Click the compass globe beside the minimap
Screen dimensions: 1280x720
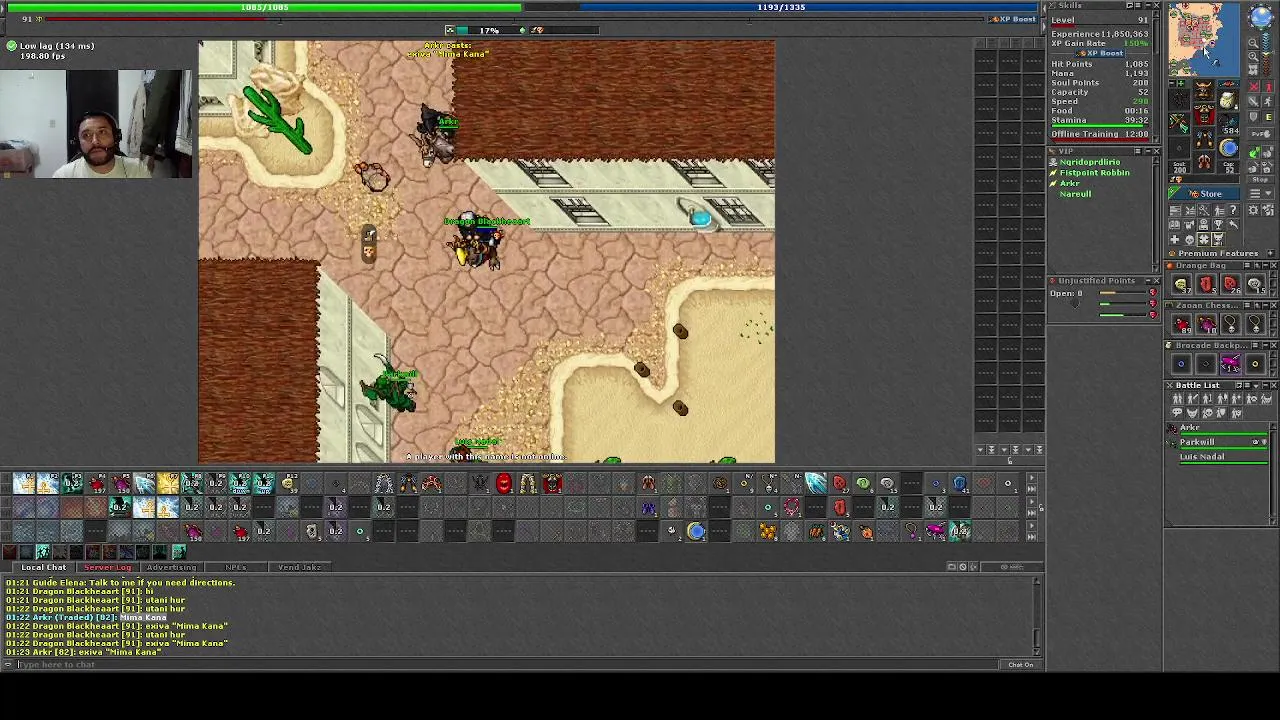1262,17
